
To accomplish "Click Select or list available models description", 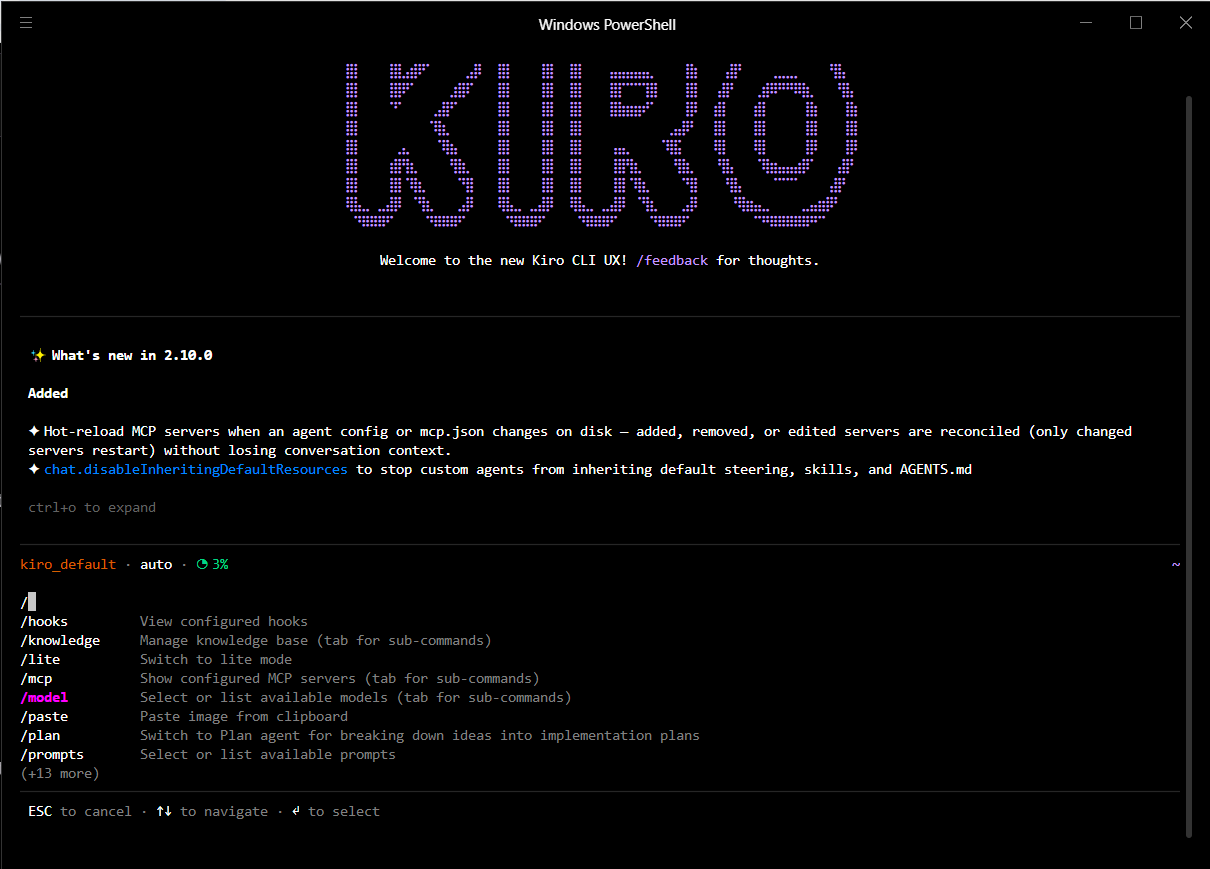I will tap(356, 698).
